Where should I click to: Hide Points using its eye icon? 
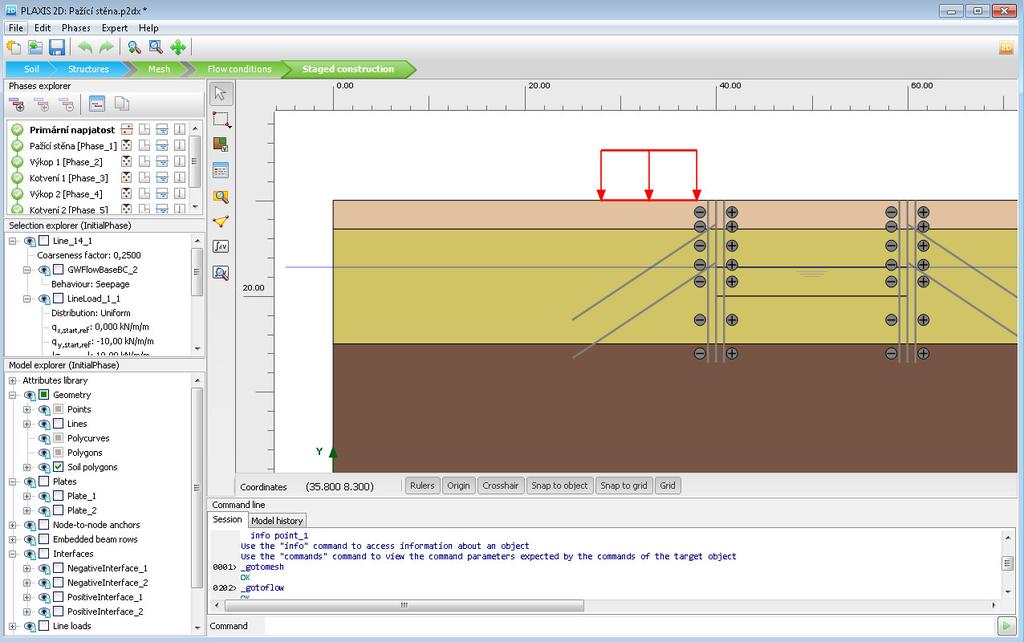44,409
